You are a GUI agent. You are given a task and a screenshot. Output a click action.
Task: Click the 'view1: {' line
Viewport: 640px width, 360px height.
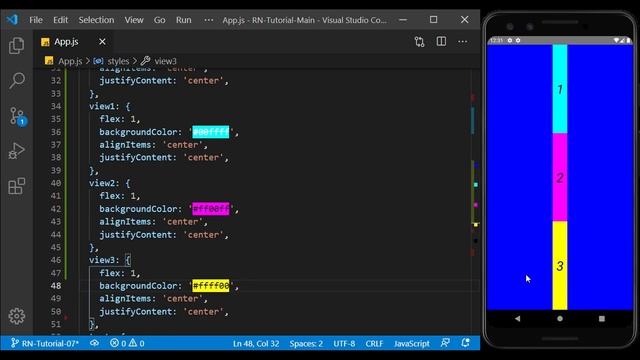point(109,106)
